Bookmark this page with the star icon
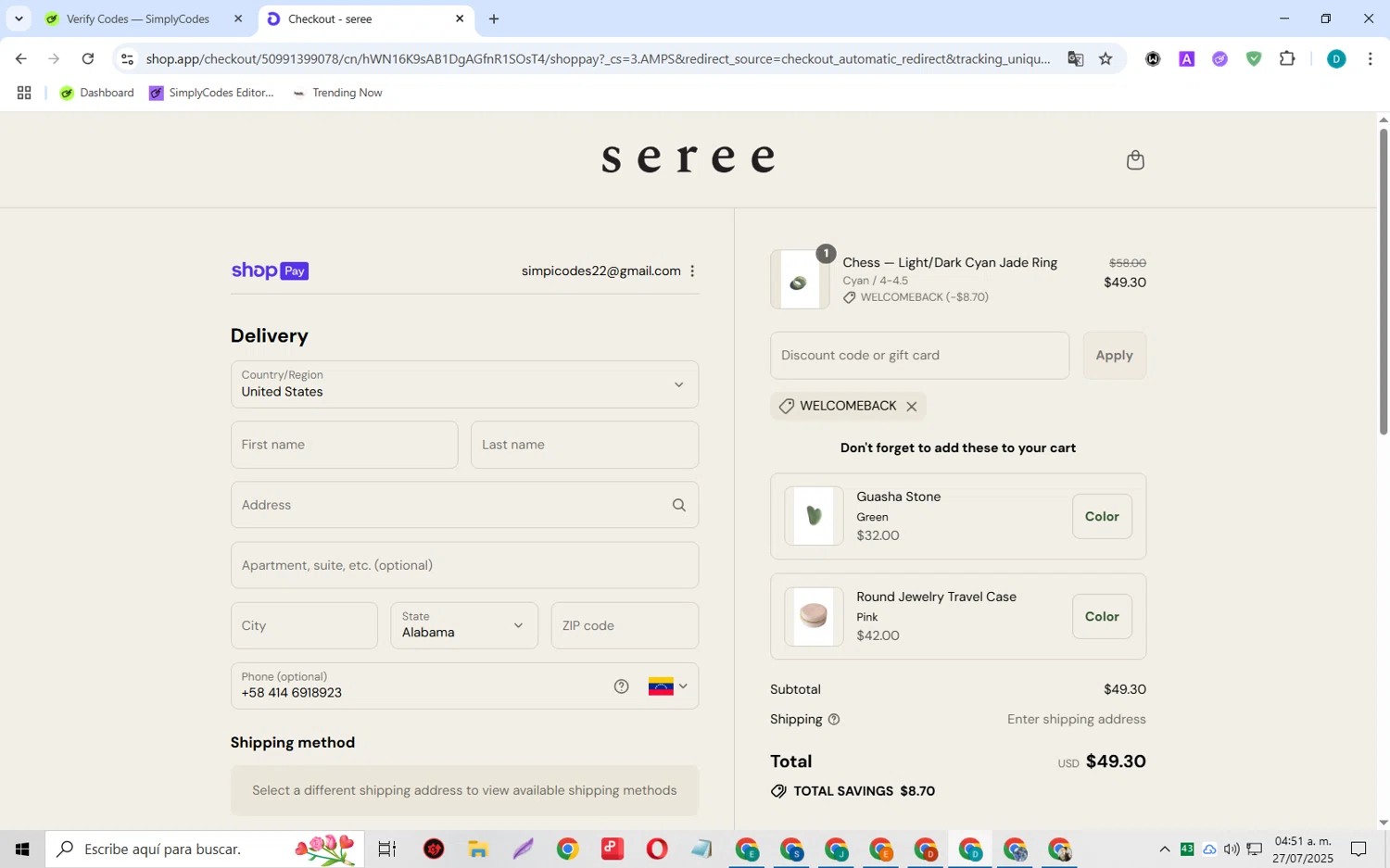 coord(1106,58)
